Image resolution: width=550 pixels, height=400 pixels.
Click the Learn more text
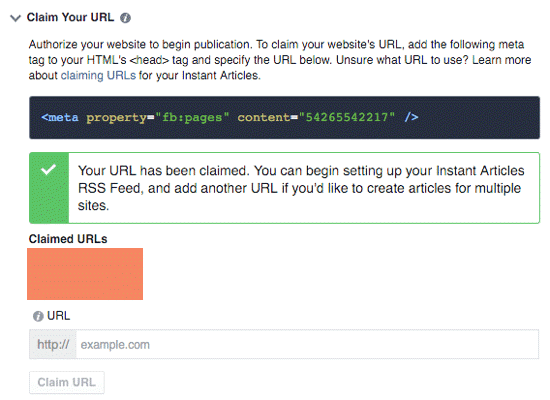[502, 60]
